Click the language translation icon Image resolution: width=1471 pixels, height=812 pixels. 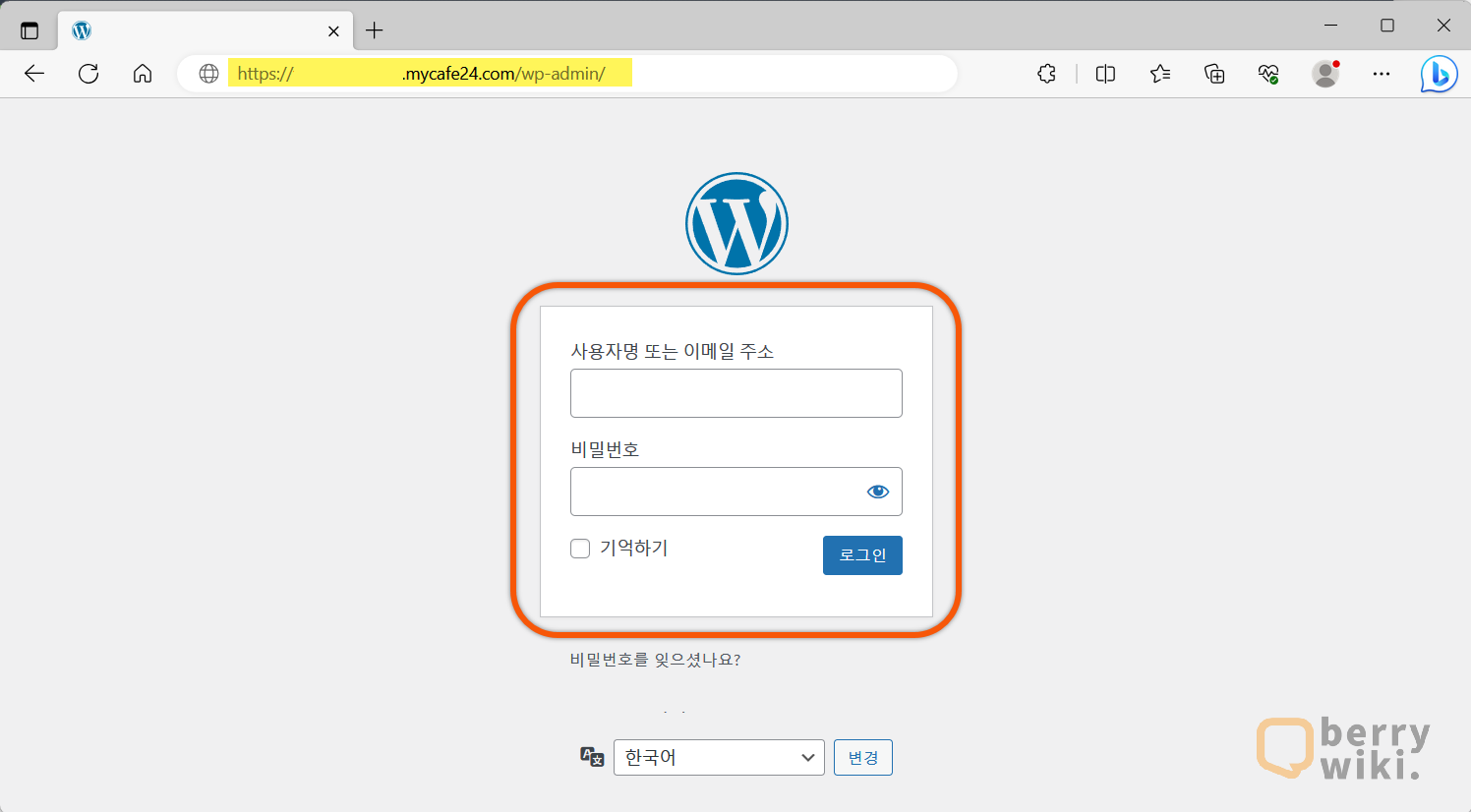click(x=592, y=757)
